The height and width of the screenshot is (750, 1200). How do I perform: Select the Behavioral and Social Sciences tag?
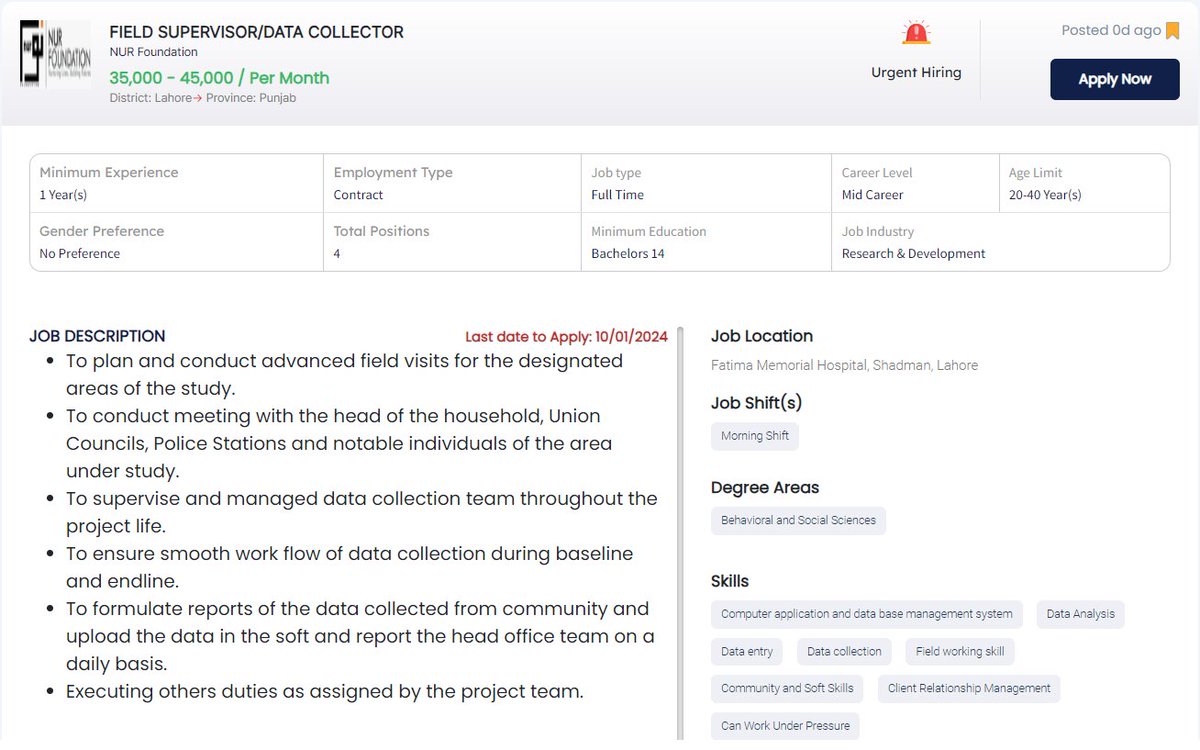click(798, 520)
